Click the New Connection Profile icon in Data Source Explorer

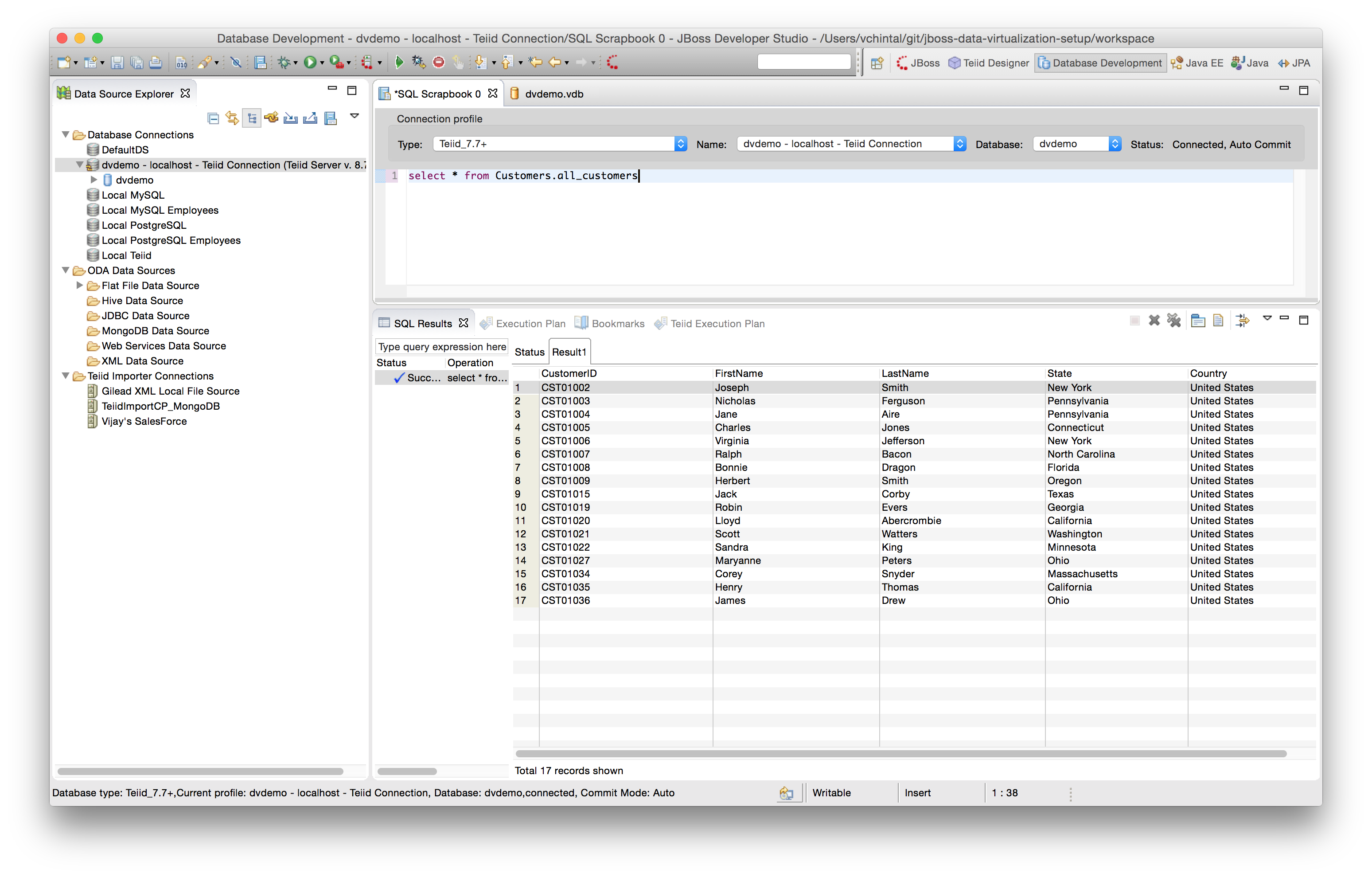tap(271, 117)
